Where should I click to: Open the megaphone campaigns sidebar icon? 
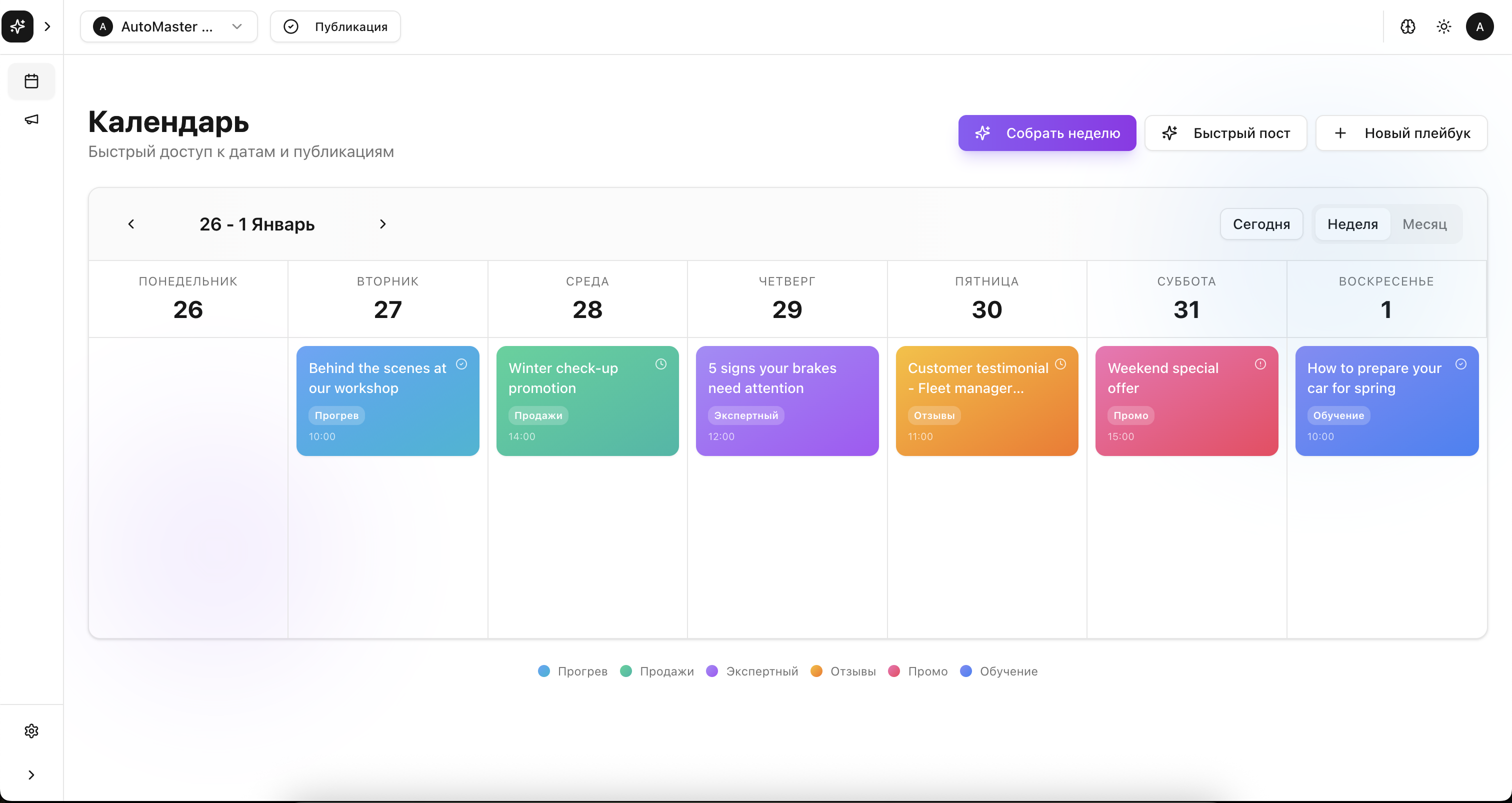pyautogui.click(x=31, y=119)
